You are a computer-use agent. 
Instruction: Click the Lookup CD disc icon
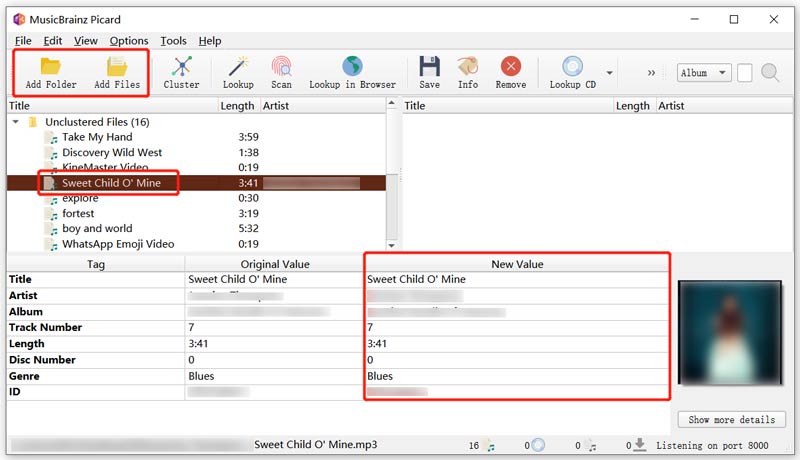coord(572,67)
